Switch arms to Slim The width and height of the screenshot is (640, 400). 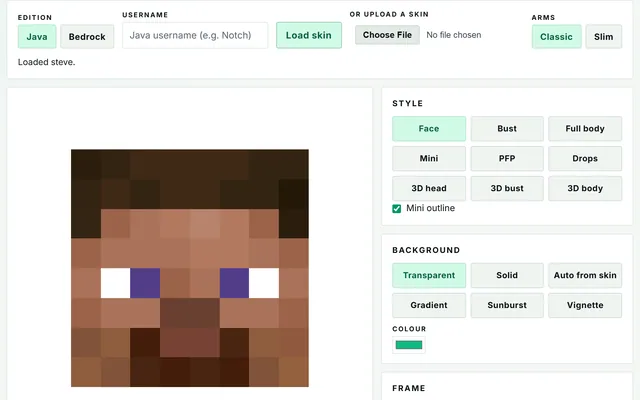pos(604,37)
